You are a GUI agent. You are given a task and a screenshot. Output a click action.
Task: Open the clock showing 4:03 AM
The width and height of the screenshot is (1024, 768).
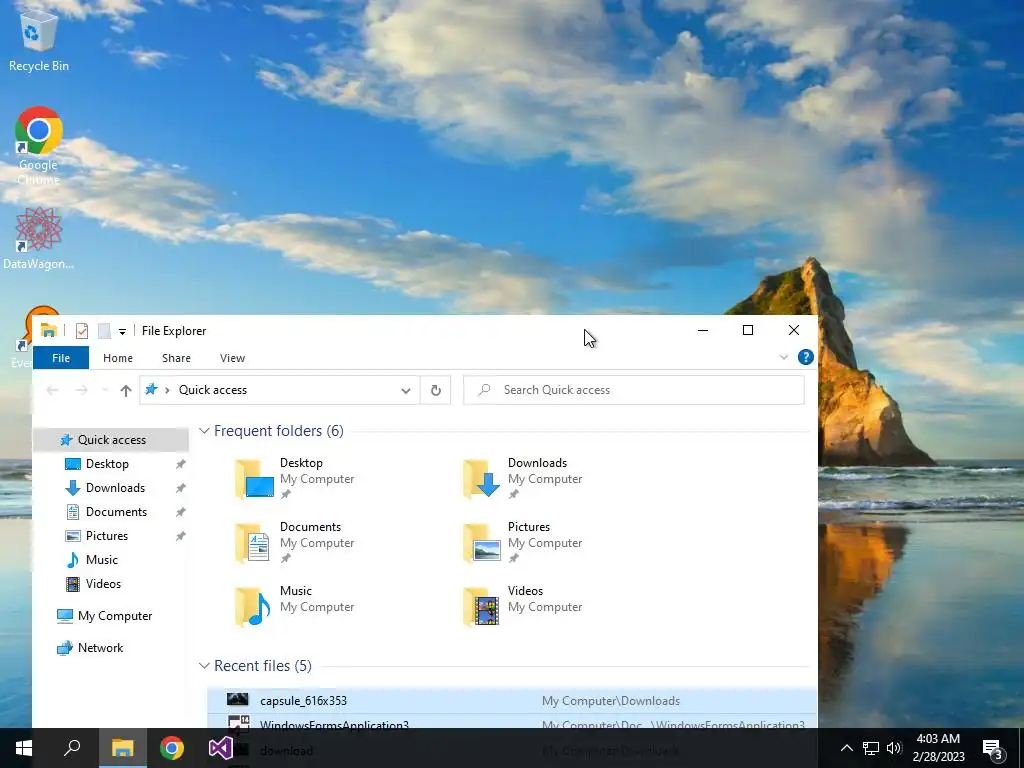point(938,748)
